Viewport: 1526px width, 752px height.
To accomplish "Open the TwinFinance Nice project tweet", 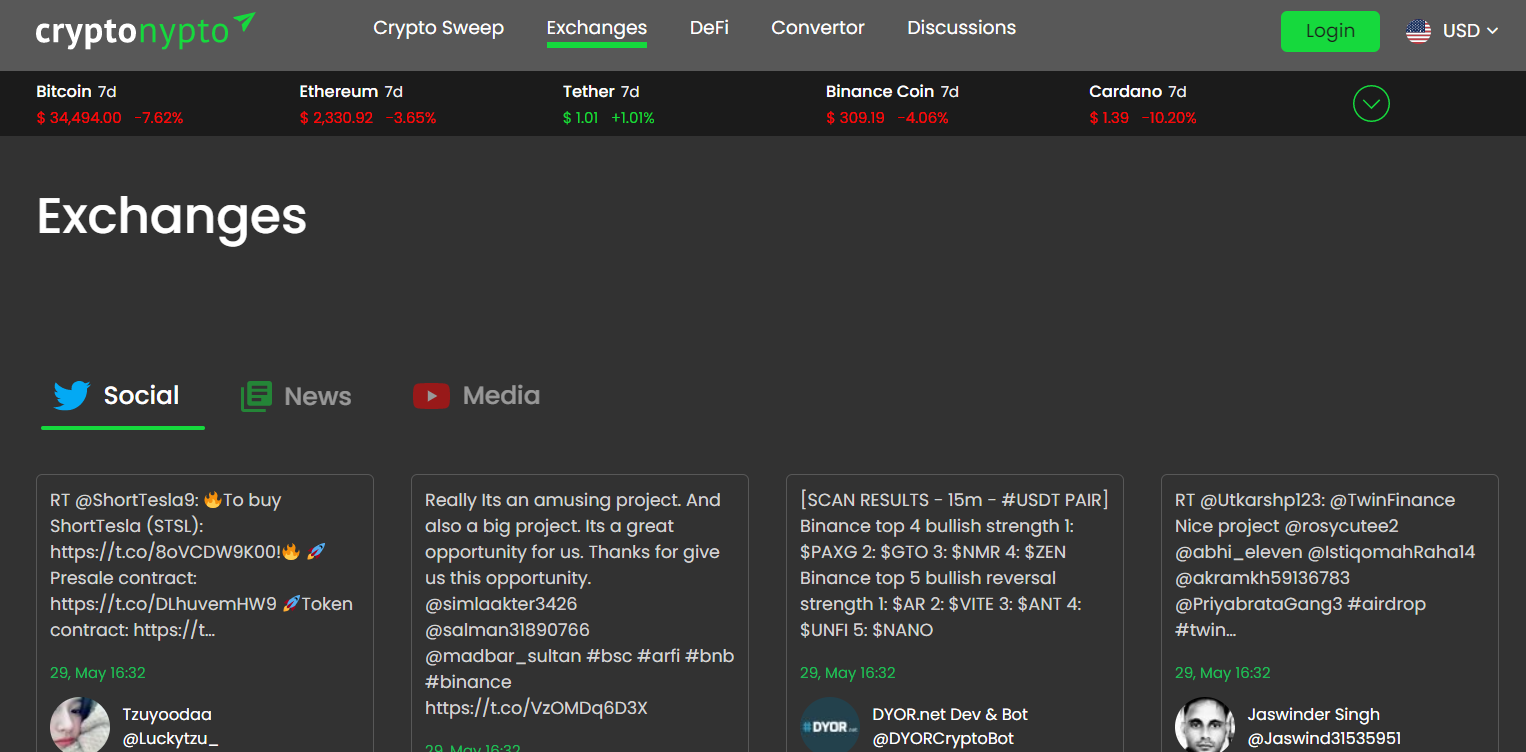I will [1325, 565].
